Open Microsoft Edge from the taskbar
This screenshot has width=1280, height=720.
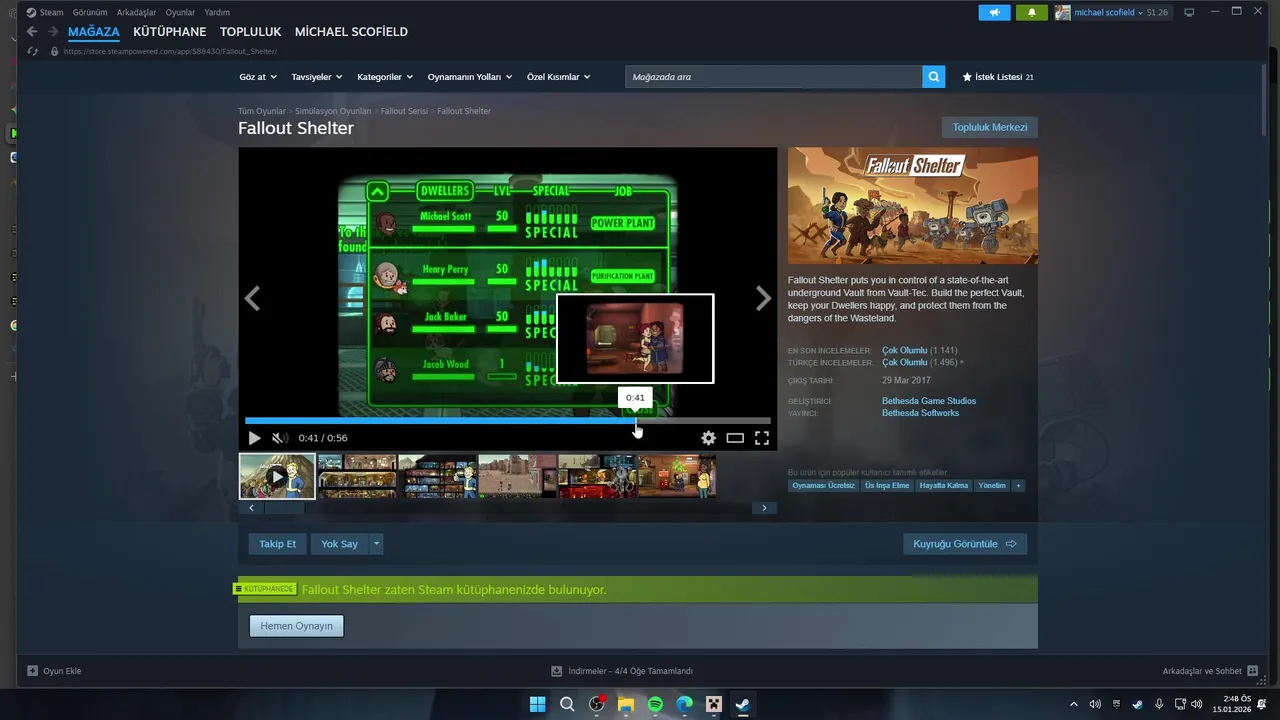tap(684, 704)
